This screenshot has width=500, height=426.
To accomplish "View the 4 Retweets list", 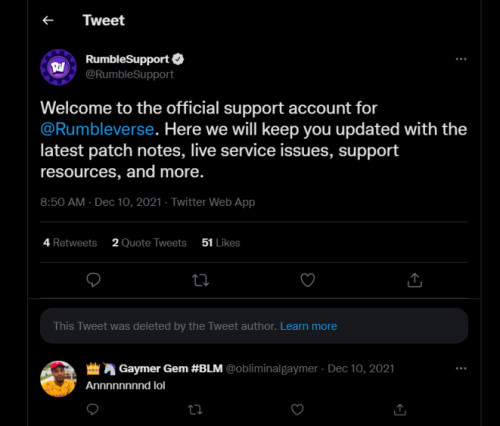I will [70, 243].
